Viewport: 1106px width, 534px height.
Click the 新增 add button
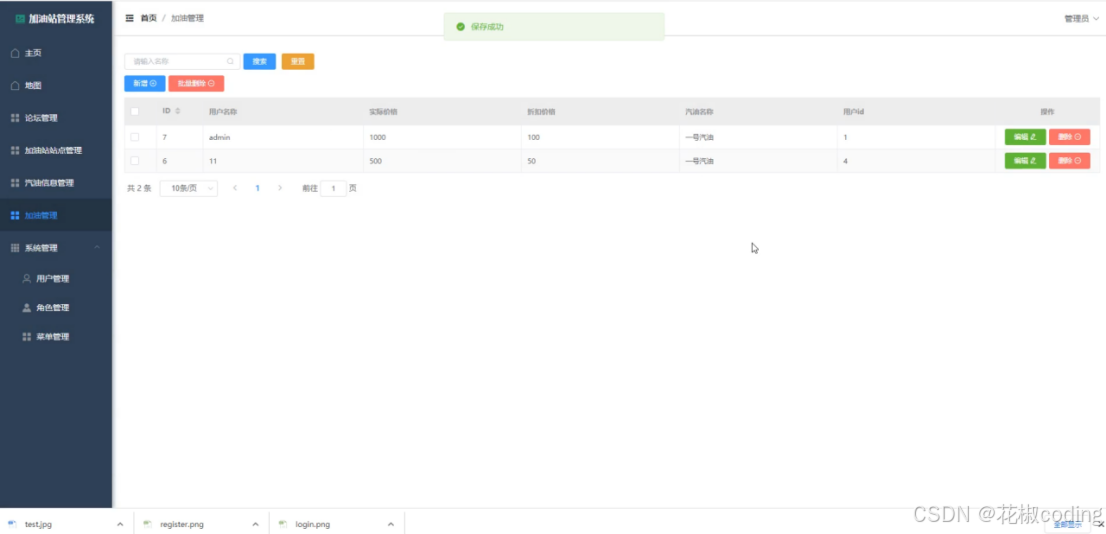(x=145, y=83)
